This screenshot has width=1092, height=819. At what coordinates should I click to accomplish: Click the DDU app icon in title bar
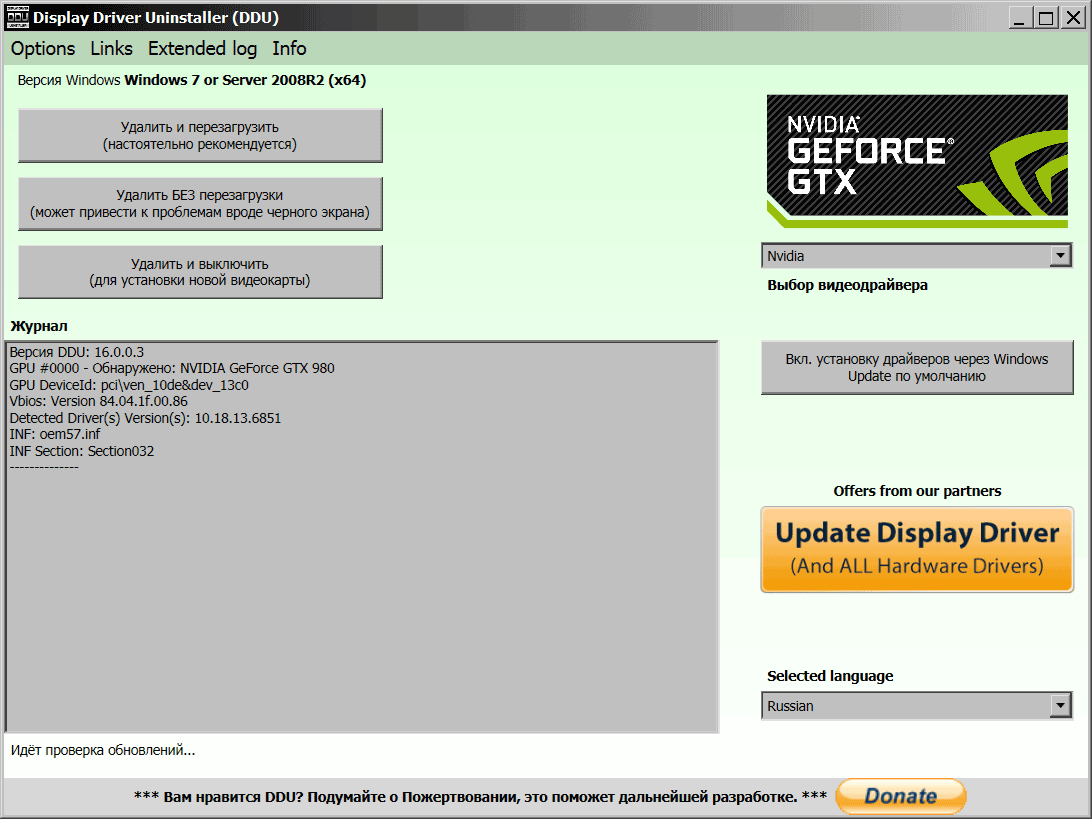coord(18,17)
